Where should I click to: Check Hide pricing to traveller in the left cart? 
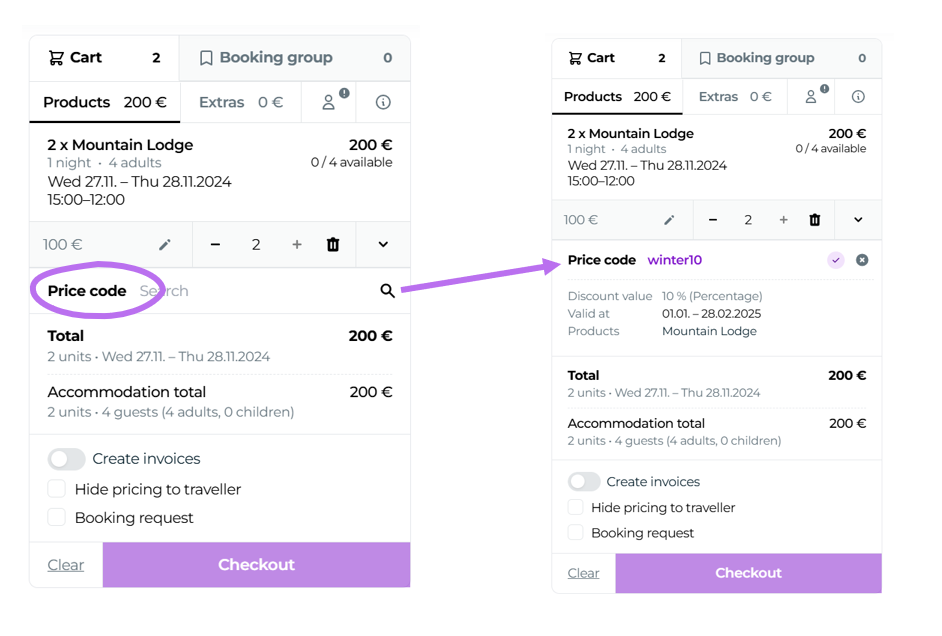(x=57, y=489)
